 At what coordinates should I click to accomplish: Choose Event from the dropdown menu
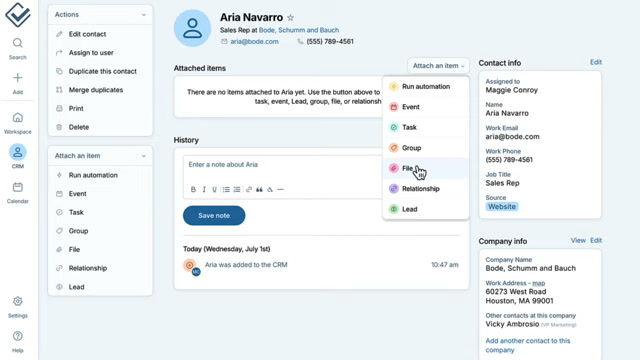point(426,107)
